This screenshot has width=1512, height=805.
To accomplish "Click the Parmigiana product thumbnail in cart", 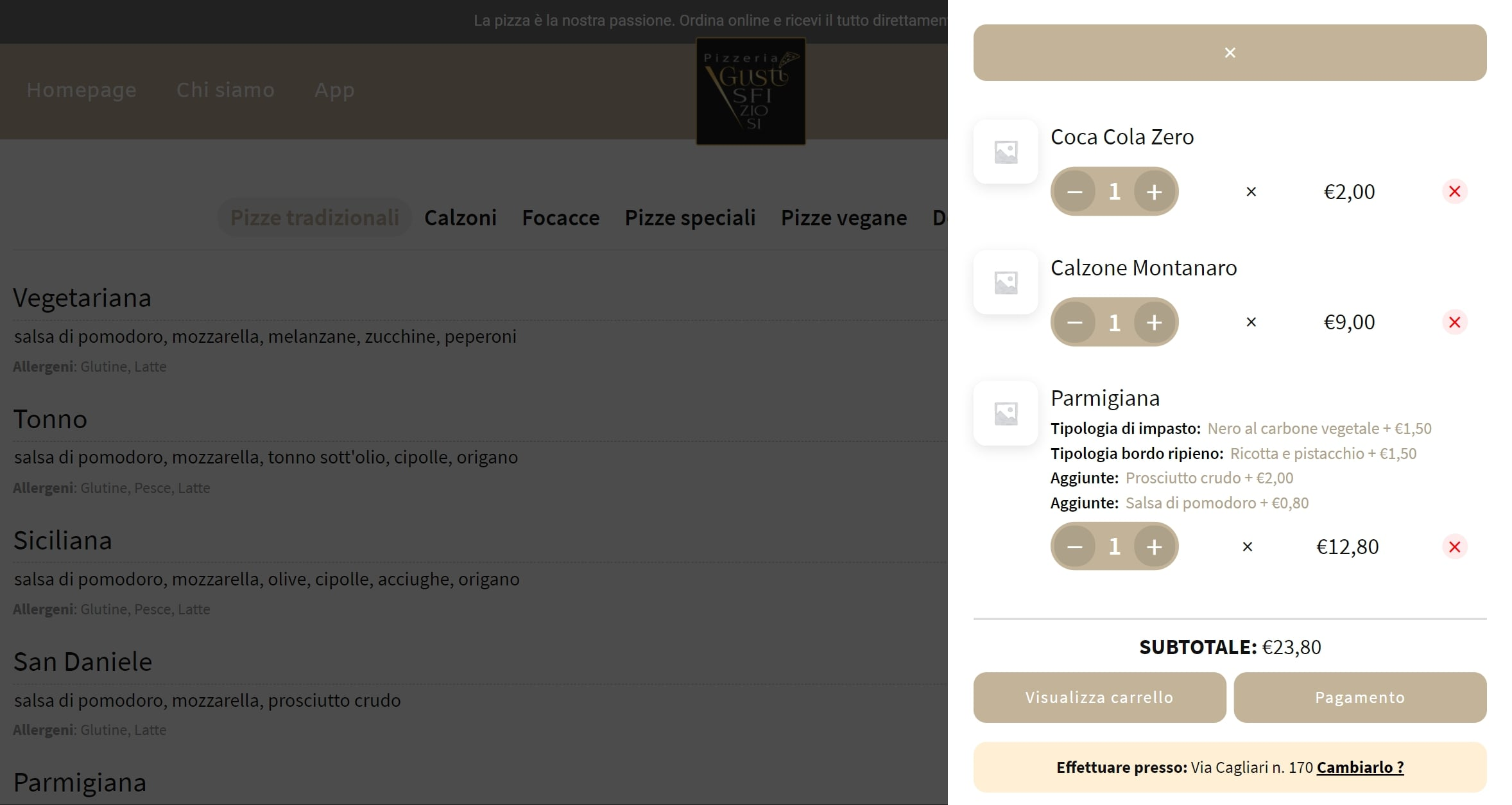I will (1006, 413).
